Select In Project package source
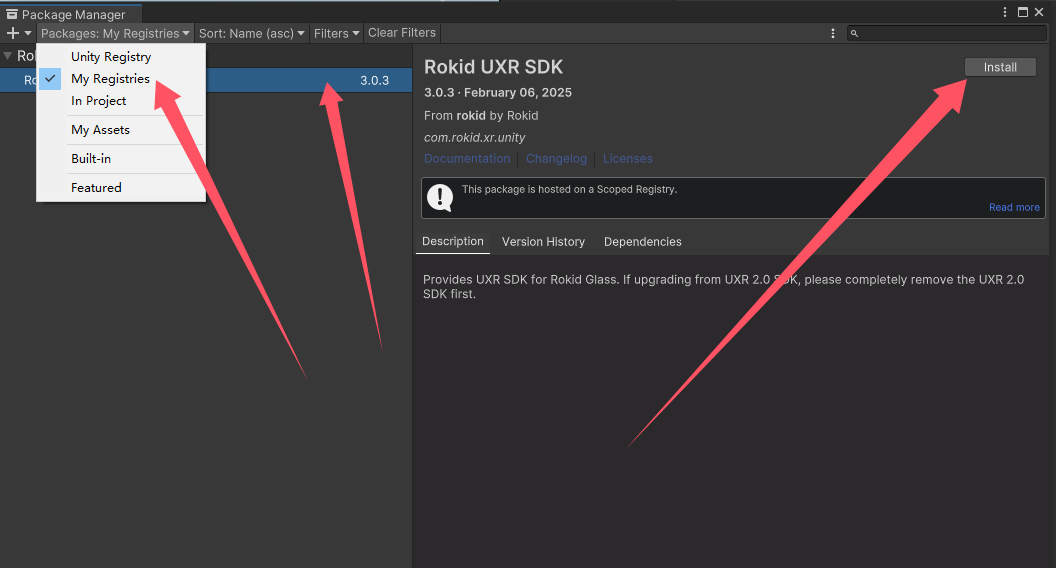The height and width of the screenshot is (568, 1056). coord(98,101)
